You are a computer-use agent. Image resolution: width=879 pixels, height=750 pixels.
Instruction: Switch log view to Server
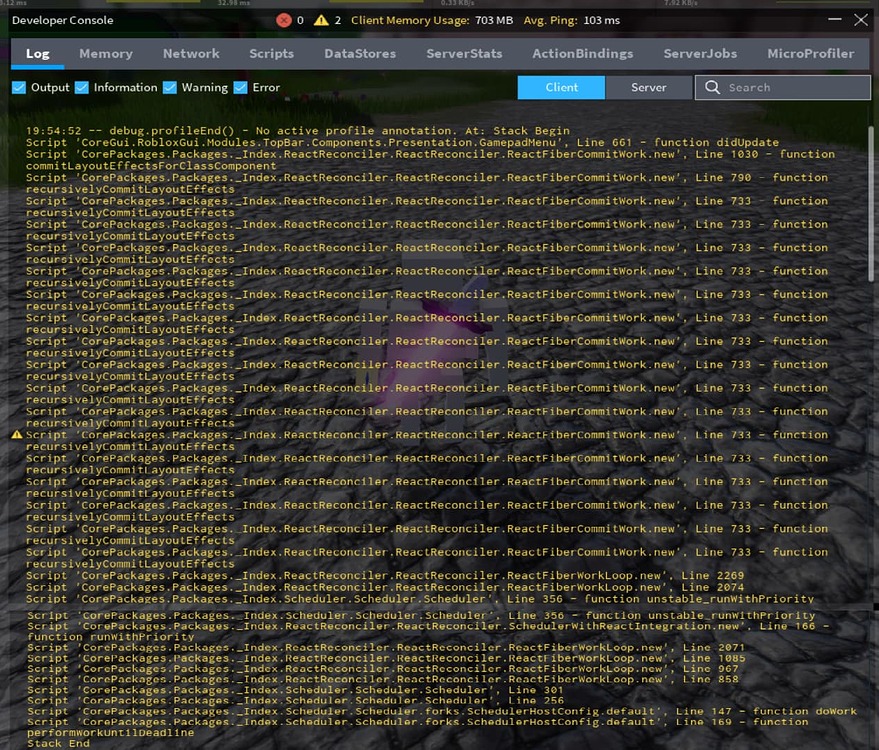(648, 88)
